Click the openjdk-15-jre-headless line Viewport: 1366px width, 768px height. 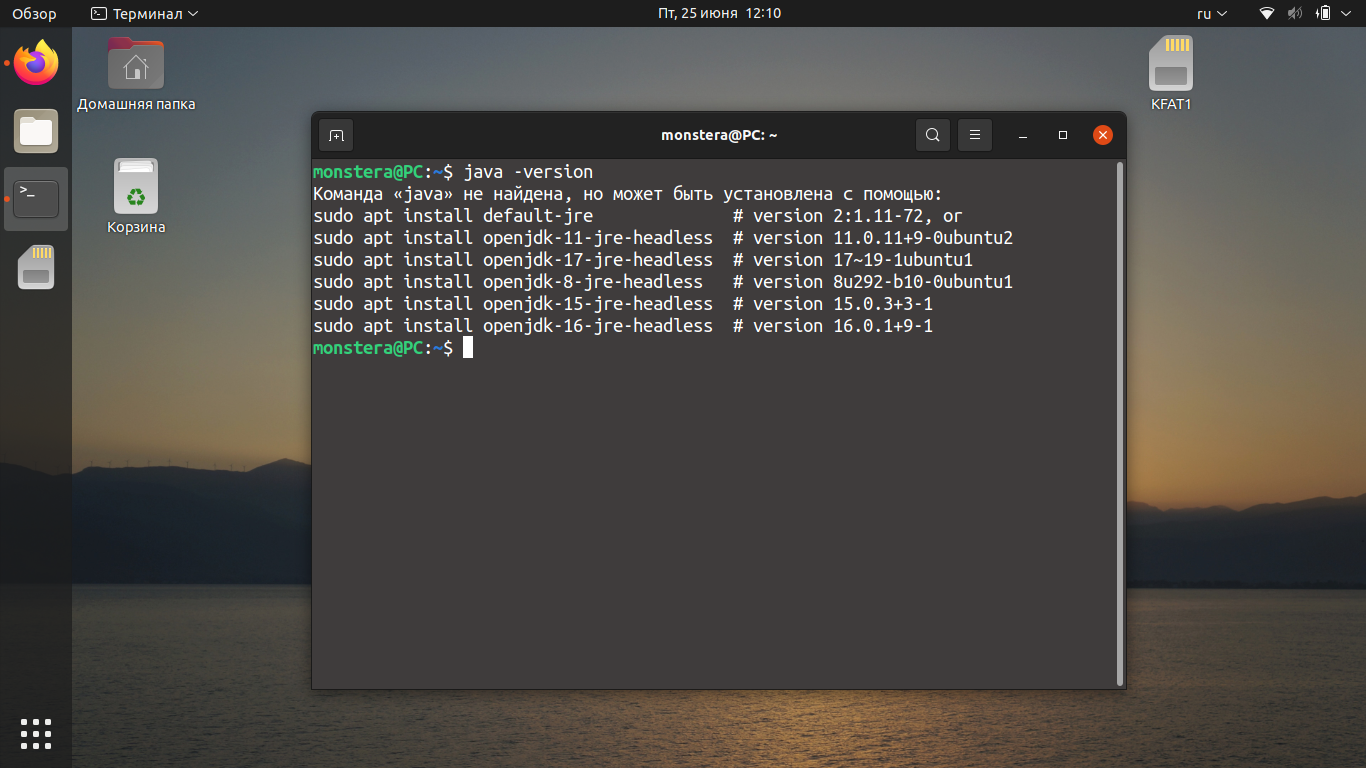tap(623, 304)
